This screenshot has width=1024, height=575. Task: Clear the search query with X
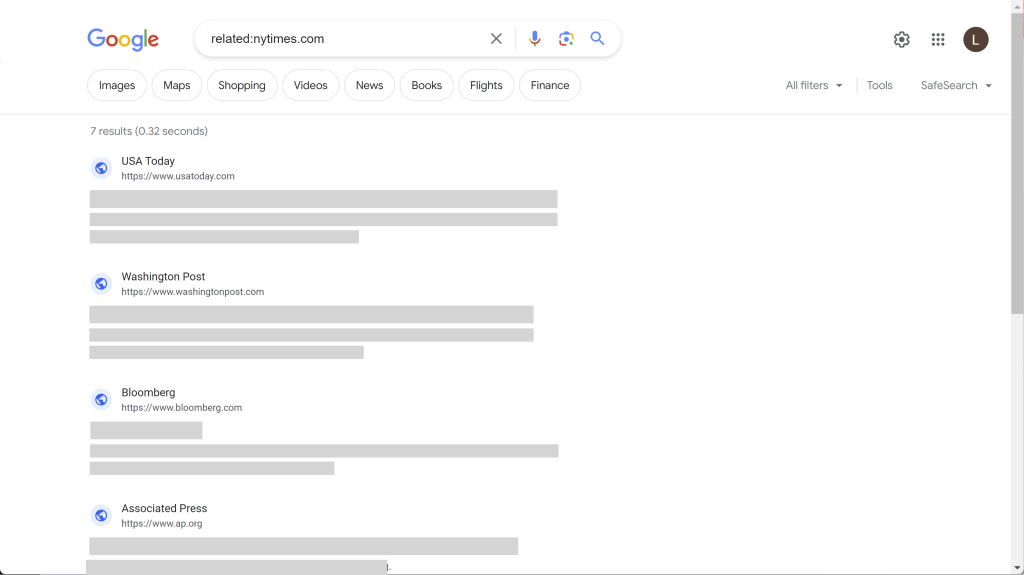496,39
